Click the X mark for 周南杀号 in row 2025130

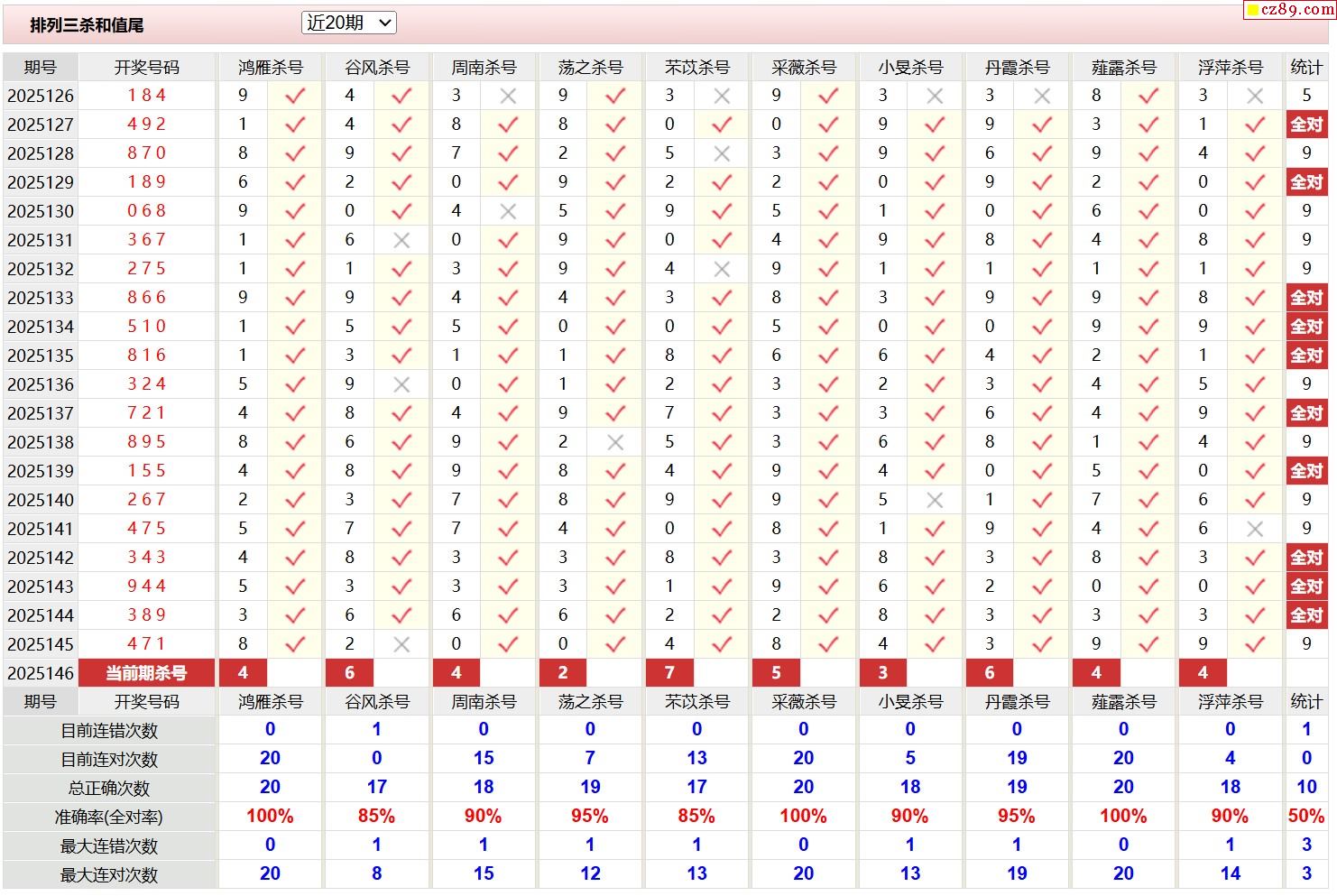[508, 211]
